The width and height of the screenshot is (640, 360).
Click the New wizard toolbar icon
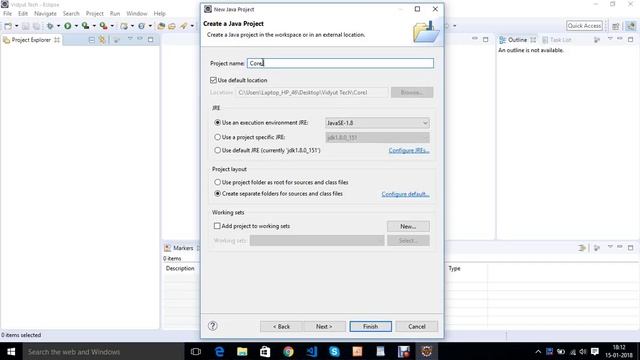(8, 26)
